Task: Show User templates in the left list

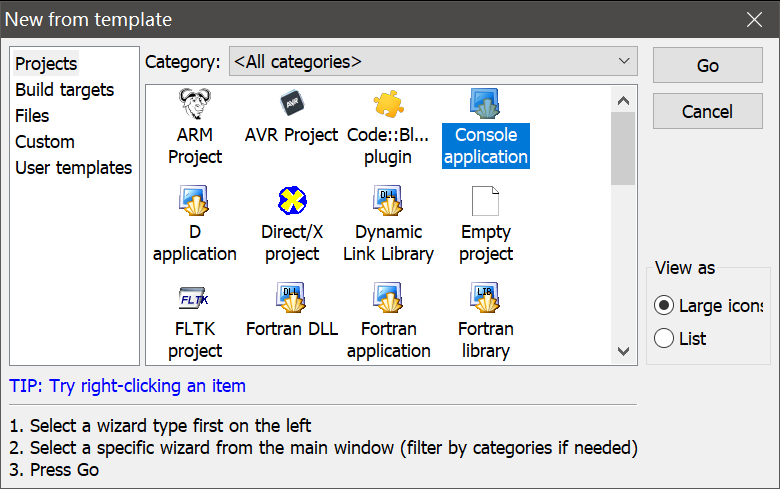Action: [x=73, y=168]
